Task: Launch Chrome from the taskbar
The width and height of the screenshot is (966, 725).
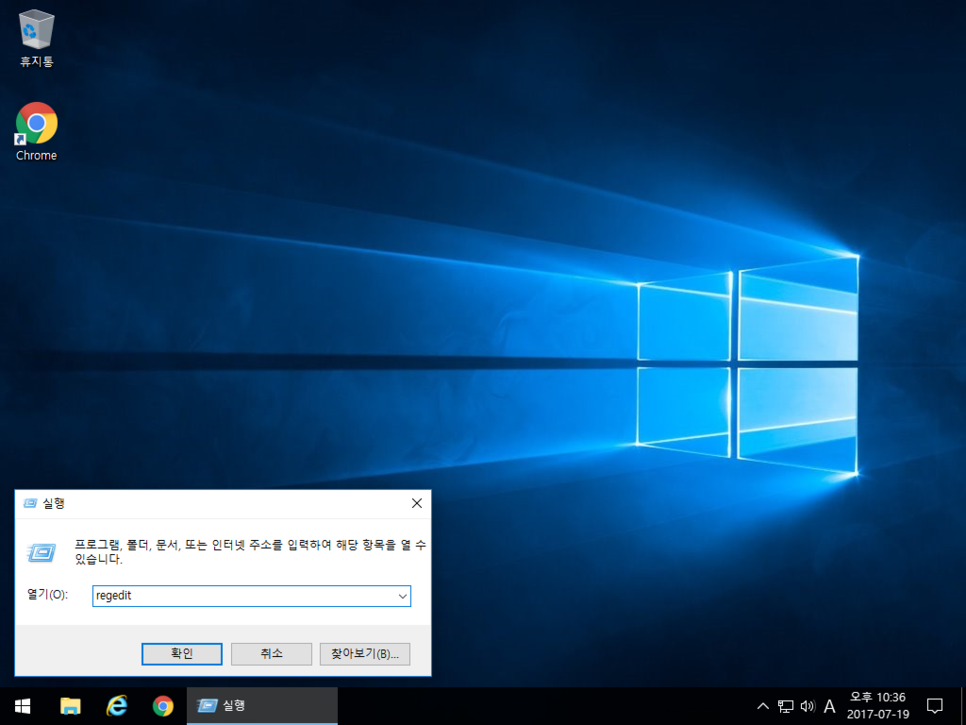Action: (x=163, y=706)
